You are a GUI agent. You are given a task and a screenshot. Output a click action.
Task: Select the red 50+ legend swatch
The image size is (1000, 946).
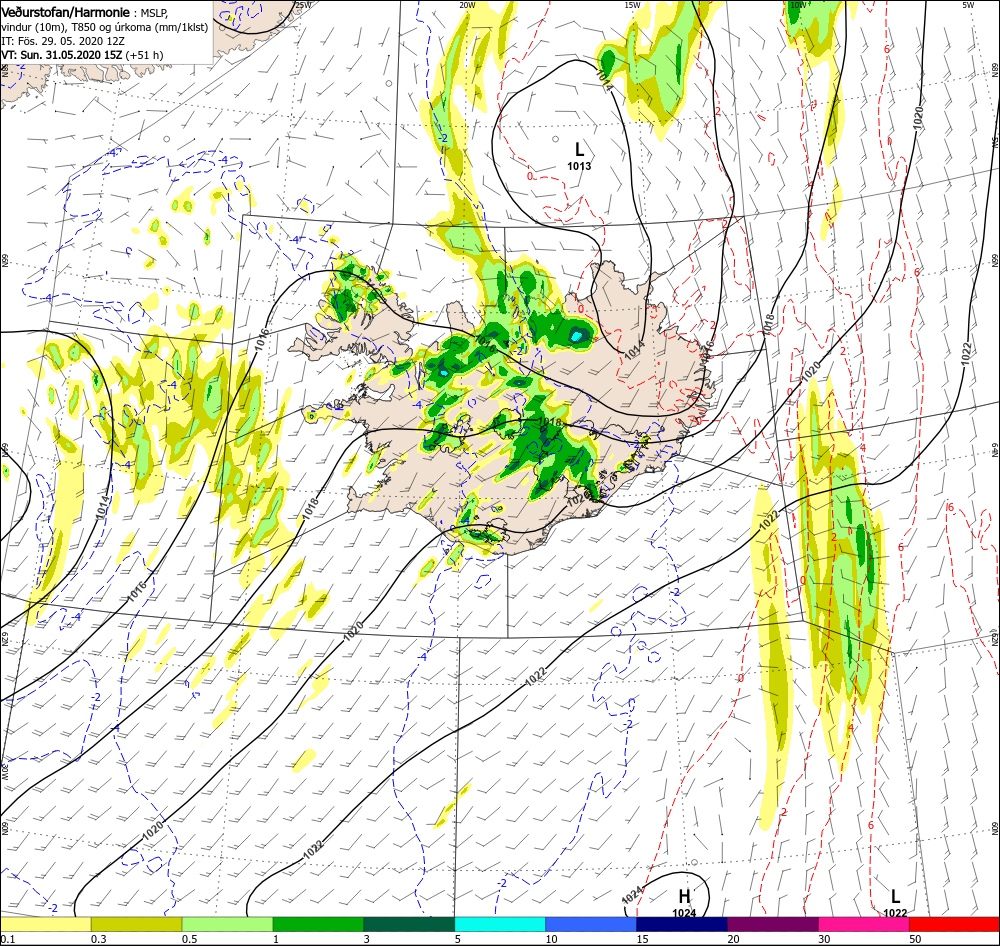pyautogui.click(x=955, y=925)
